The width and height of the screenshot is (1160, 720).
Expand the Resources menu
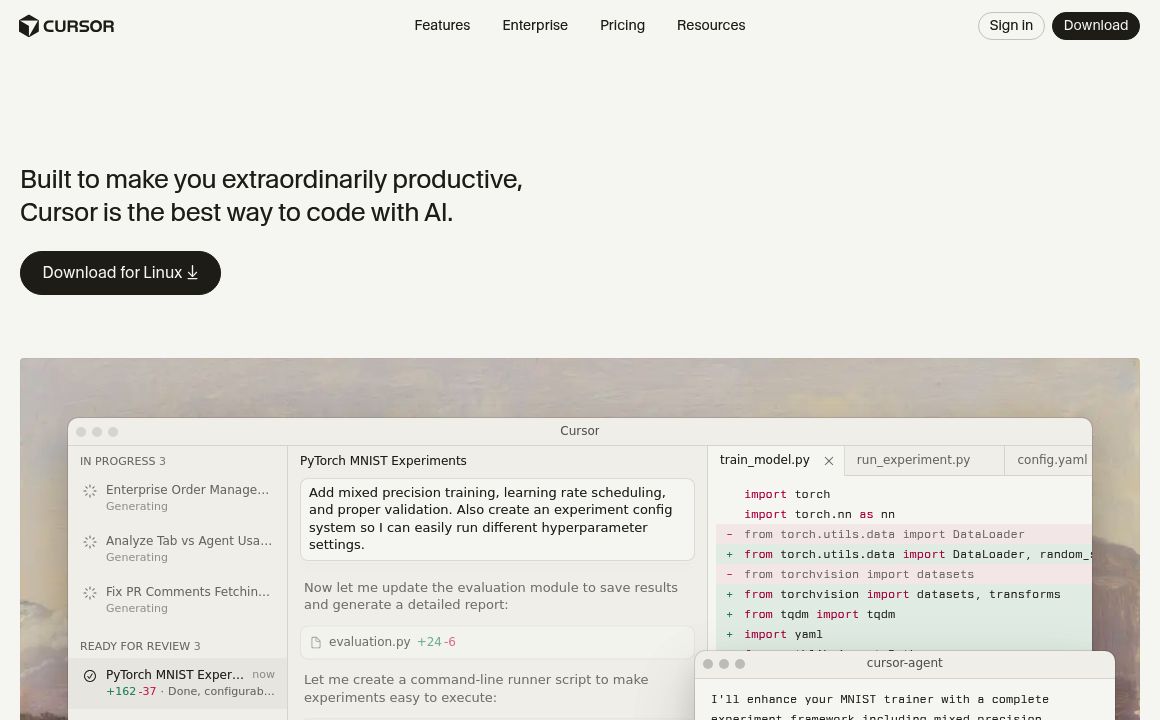pyautogui.click(x=711, y=26)
